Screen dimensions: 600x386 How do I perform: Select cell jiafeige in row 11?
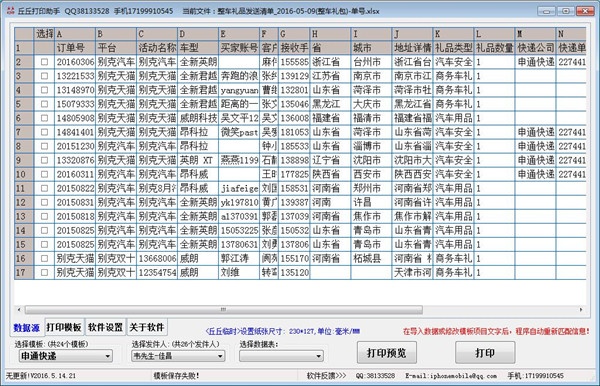tap(239, 188)
